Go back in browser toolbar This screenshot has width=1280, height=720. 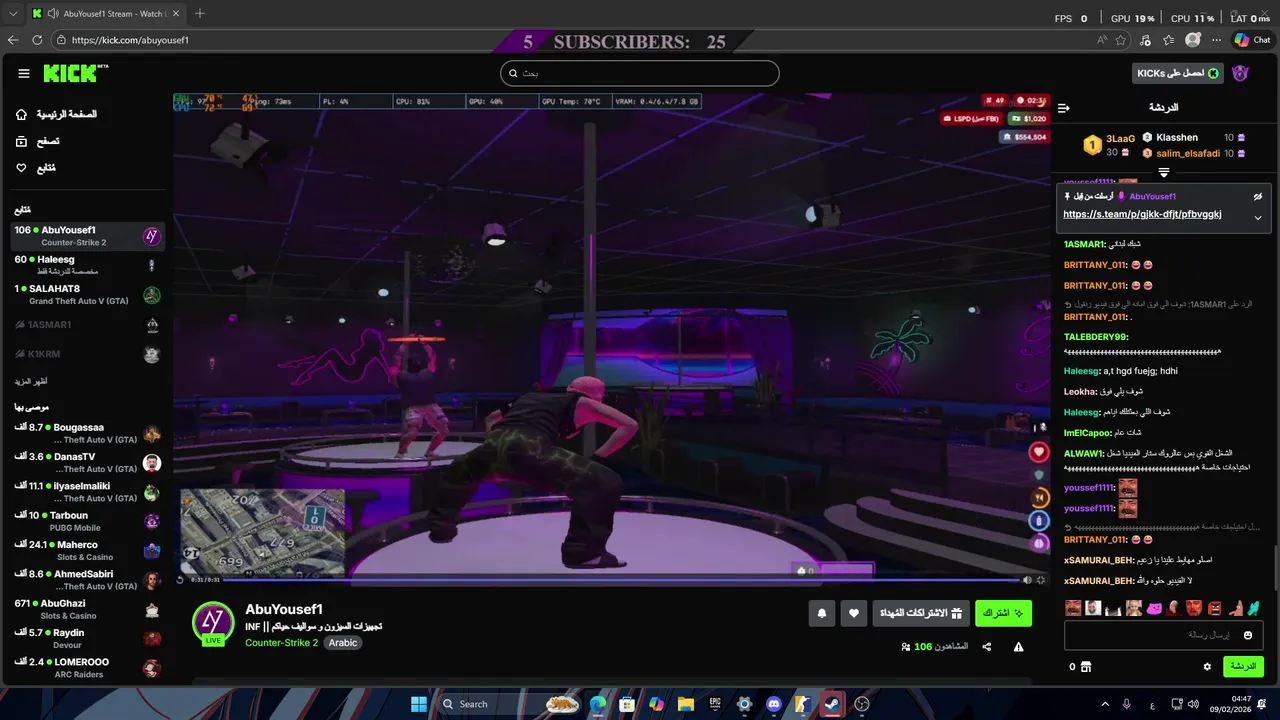(x=13, y=40)
